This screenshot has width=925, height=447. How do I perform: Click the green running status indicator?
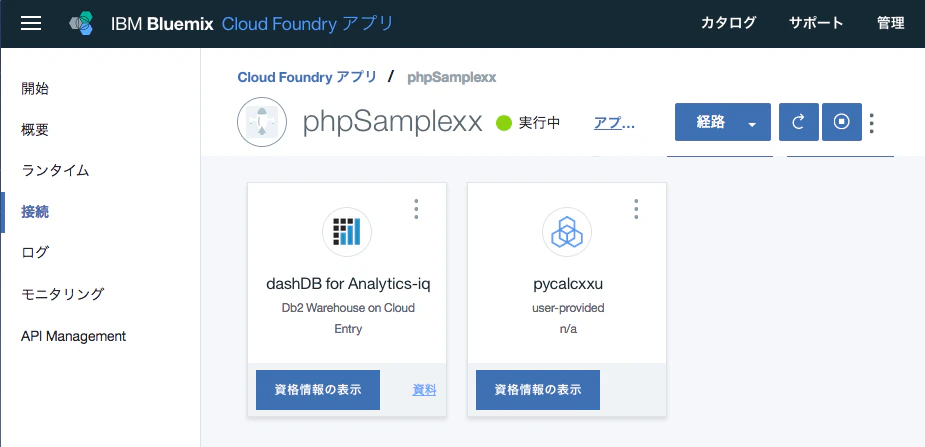tap(503, 123)
